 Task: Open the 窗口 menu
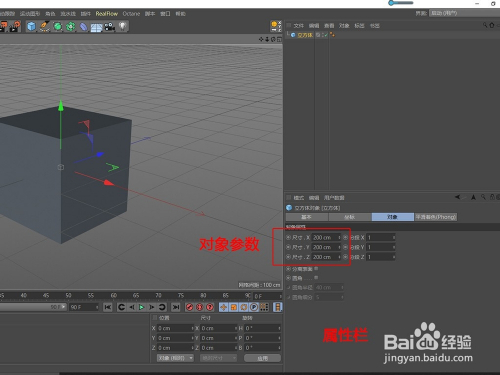click(x=165, y=14)
